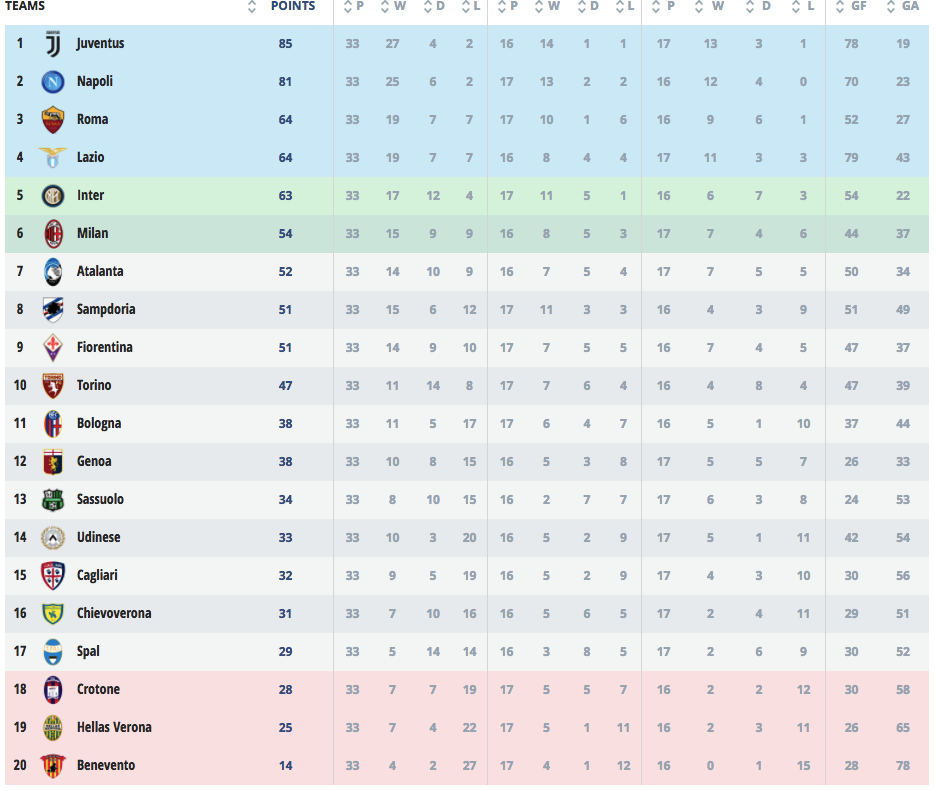This screenshot has height=791, width=936.
Task: Click the Milan team crest
Action: tap(53, 234)
